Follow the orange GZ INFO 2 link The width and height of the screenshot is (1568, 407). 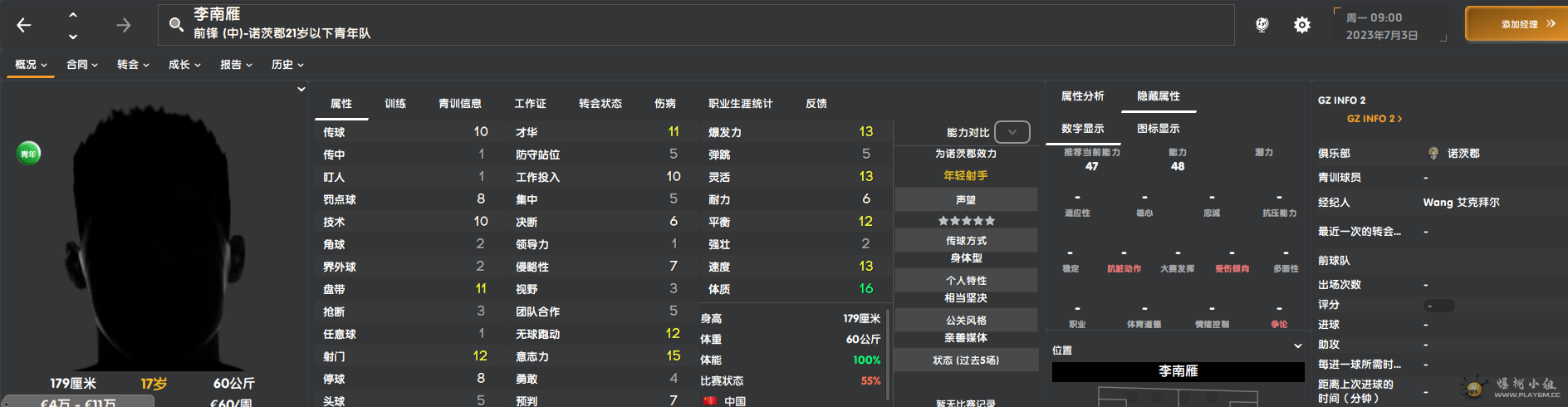coord(1374,119)
